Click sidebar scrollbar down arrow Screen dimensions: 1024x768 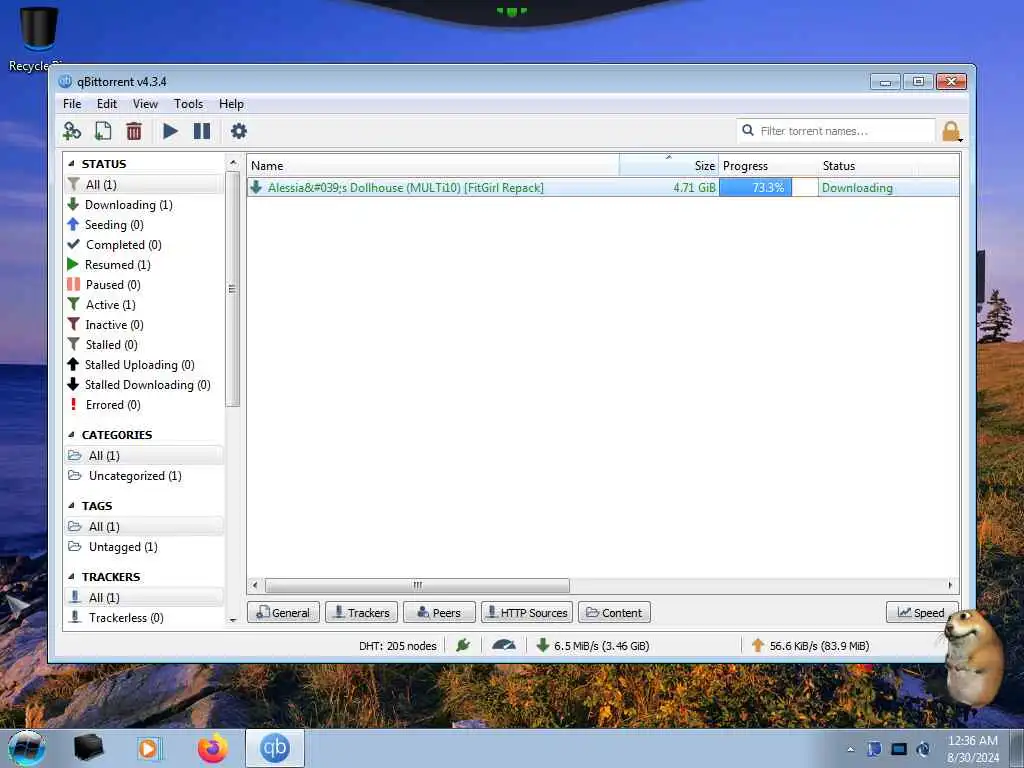pos(233,620)
